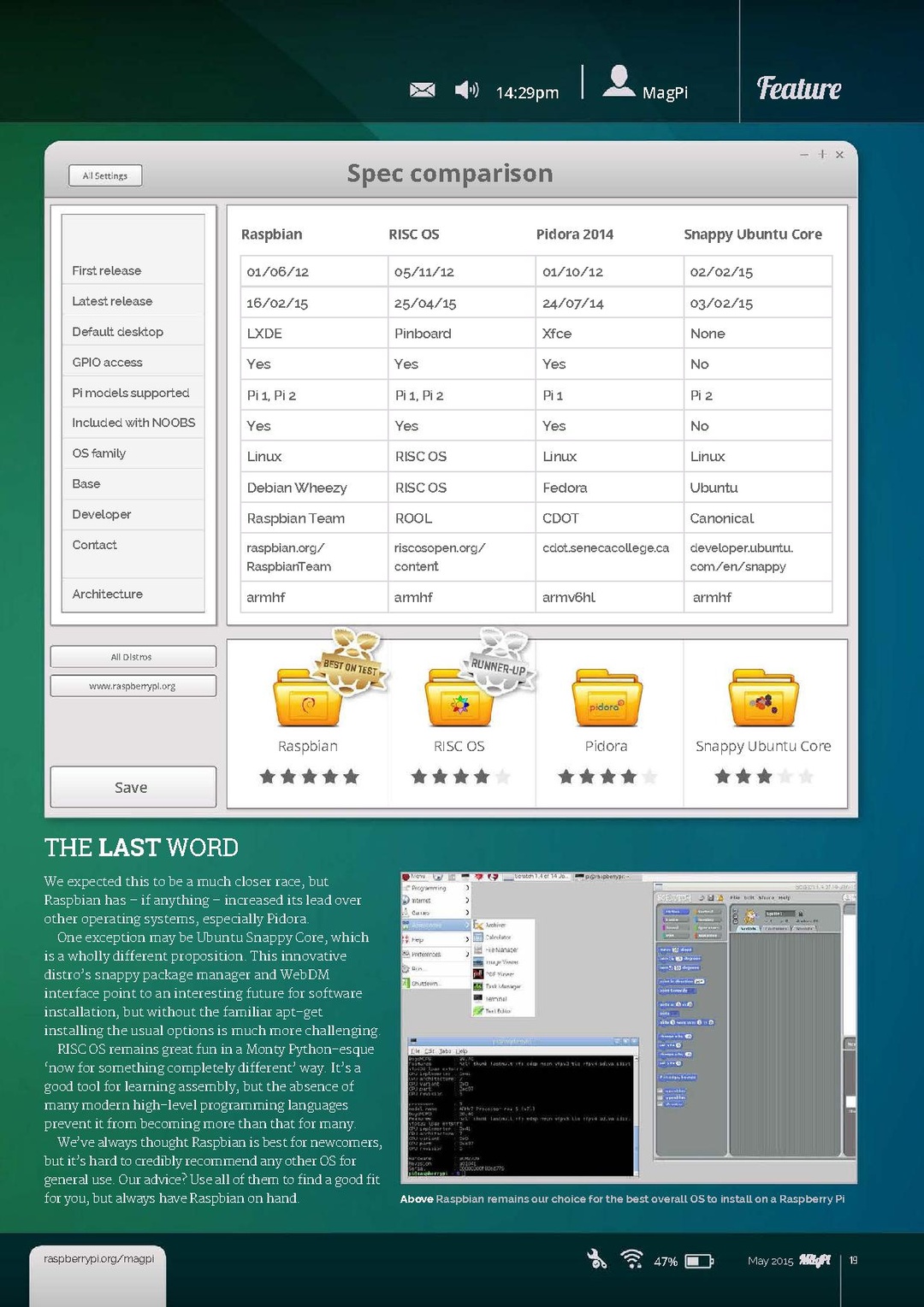Check the battery level icon
The height and width of the screenshot is (1307, 924).
tap(699, 1261)
